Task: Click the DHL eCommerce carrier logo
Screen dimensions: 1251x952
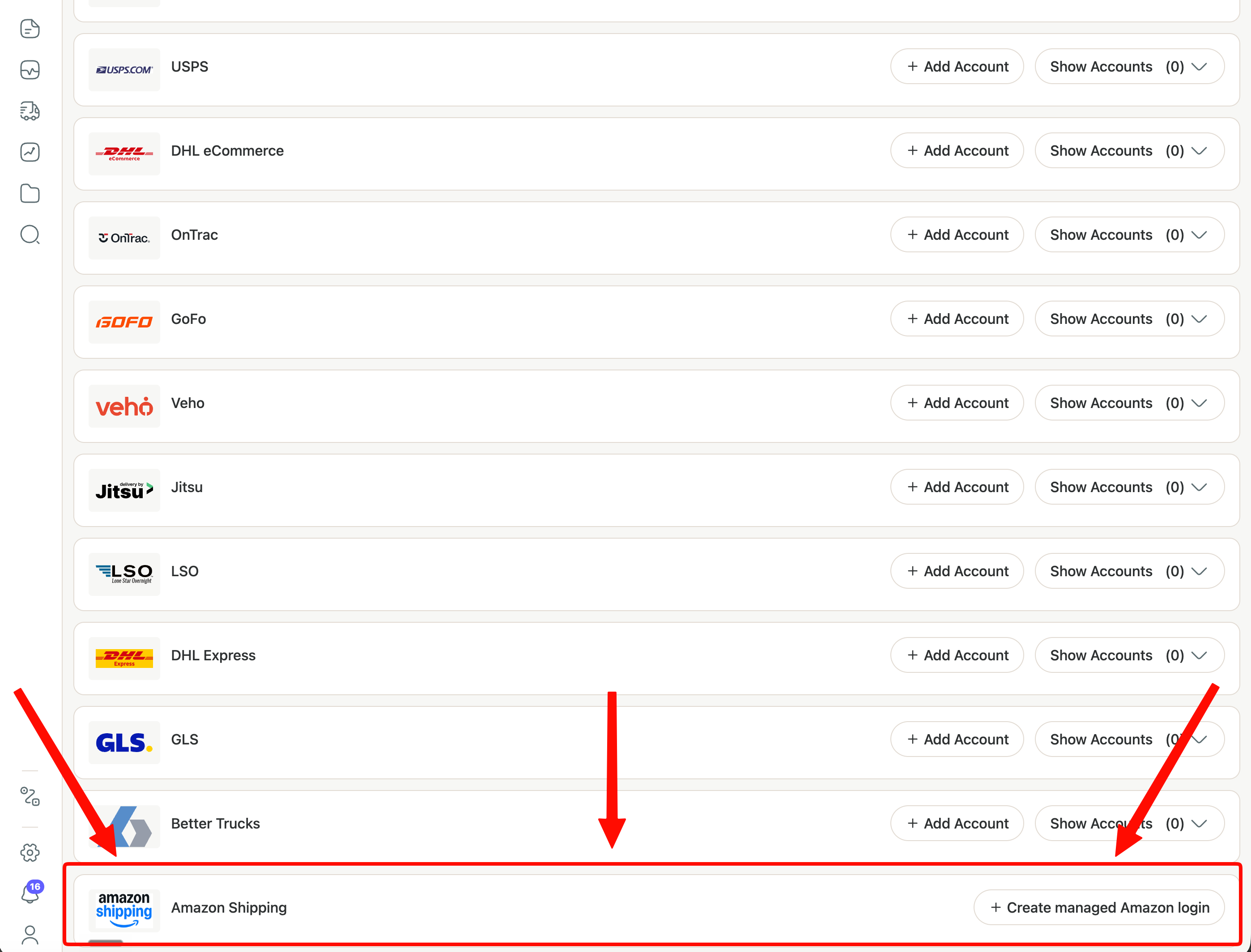Action: 124,153
